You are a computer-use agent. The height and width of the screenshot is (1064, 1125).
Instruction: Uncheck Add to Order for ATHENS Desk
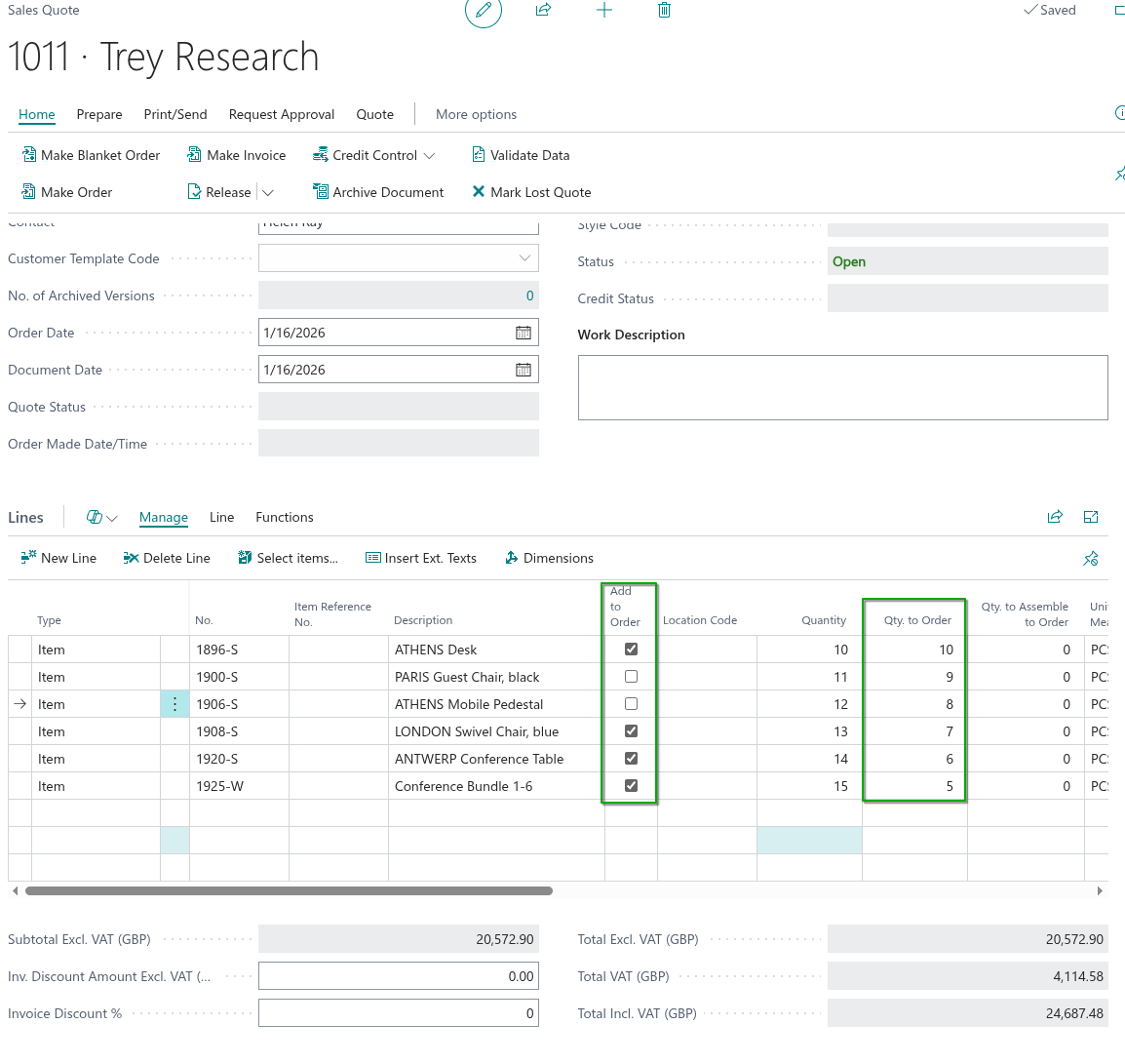tap(631, 650)
